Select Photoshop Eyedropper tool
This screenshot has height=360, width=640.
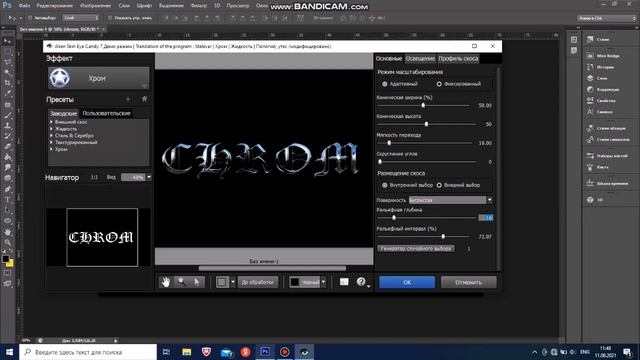pyautogui.click(x=7, y=94)
